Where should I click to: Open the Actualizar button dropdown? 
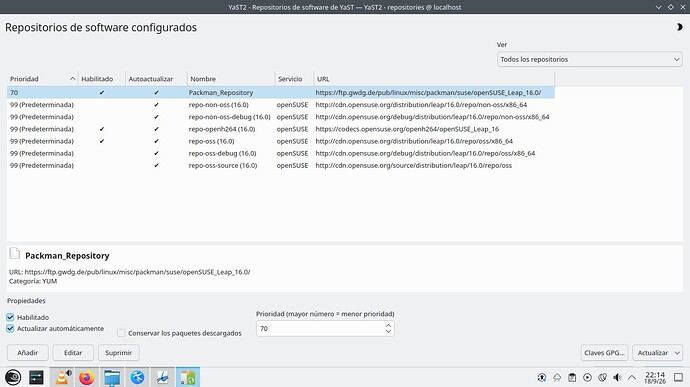click(x=677, y=353)
